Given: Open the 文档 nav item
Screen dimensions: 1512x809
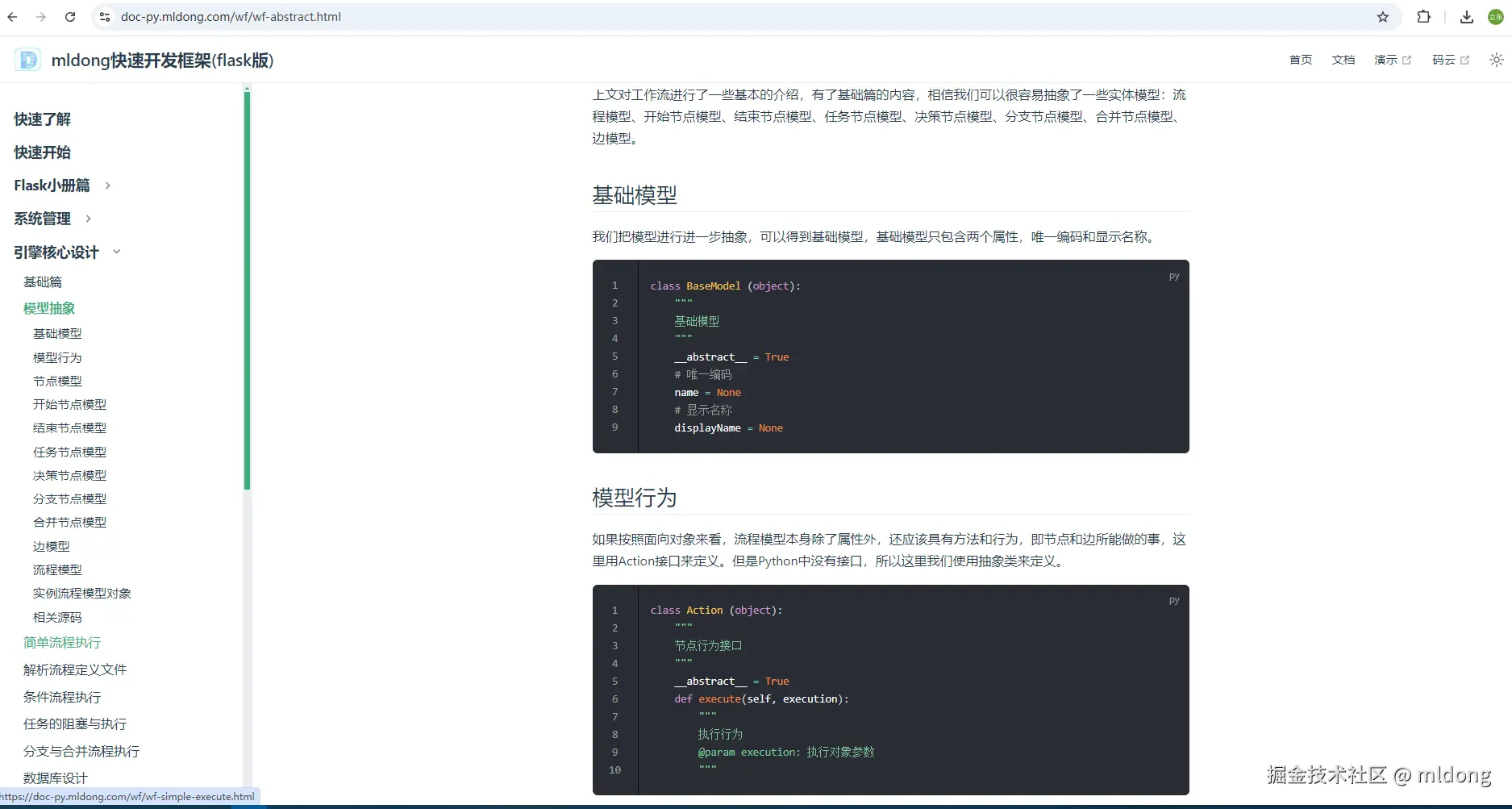Looking at the screenshot, I should pos(1343,60).
